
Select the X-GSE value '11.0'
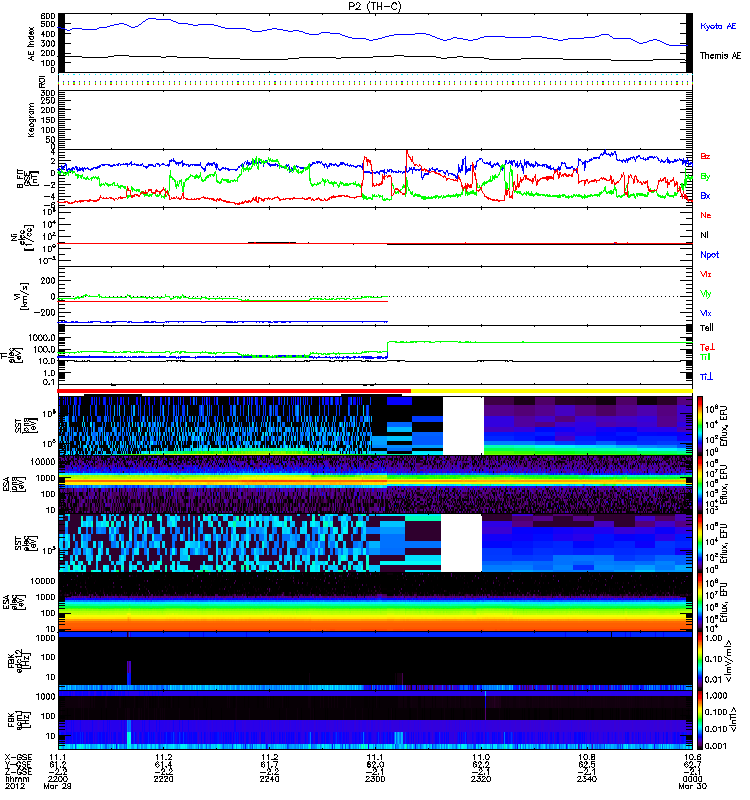(481, 758)
